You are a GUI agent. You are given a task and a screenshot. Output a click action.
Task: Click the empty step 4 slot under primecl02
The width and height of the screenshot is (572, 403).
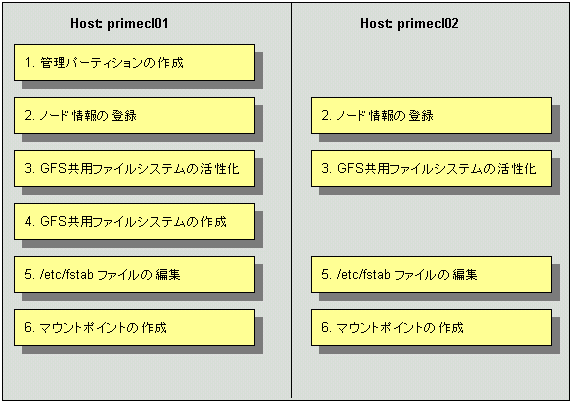click(431, 221)
